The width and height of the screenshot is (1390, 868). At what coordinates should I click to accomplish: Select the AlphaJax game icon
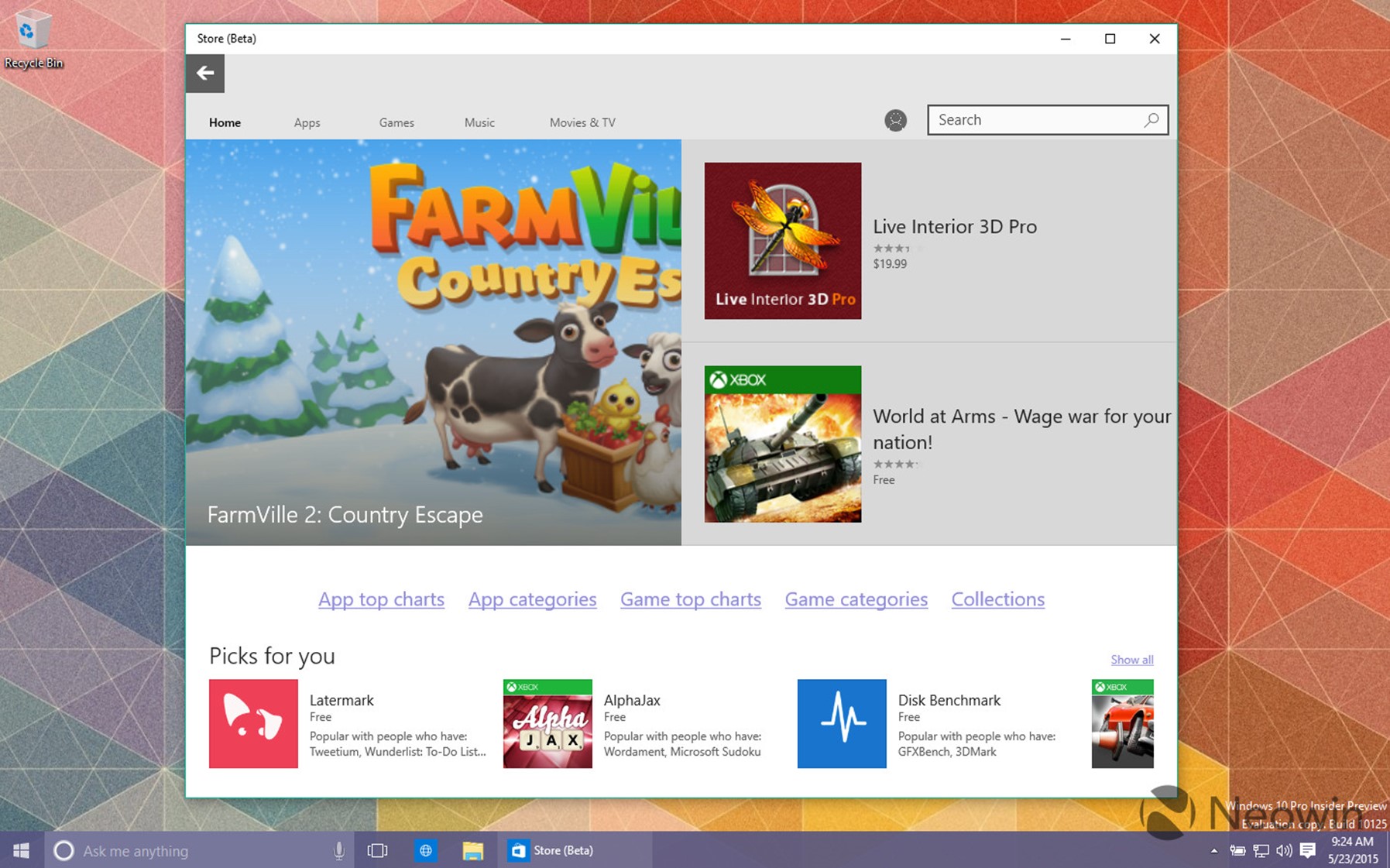[x=547, y=723]
